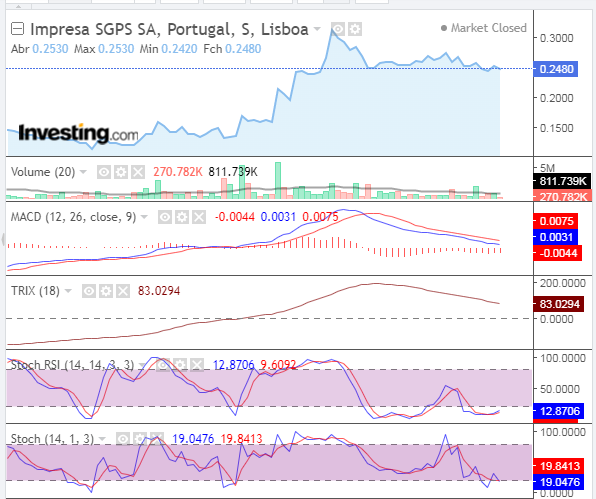The height and width of the screenshot is (499, 596).
Task: Click the MACD (12, 26, close, 9) title
Action: [x=73, y=217]
